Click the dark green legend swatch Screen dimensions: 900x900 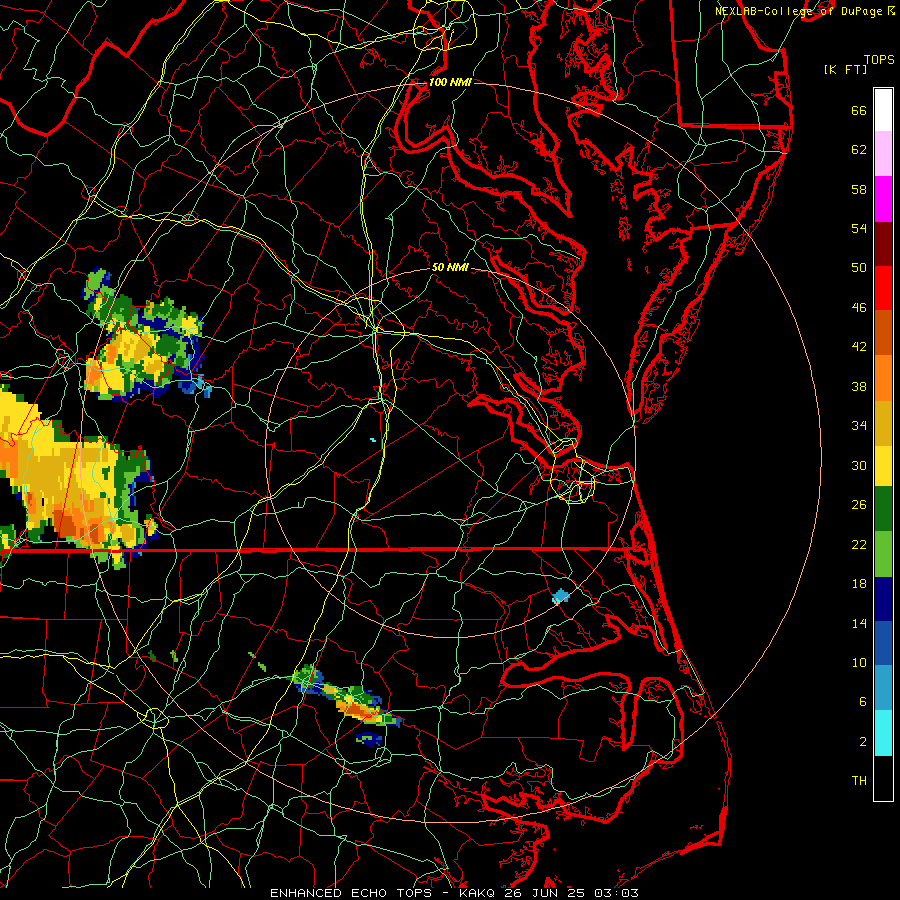pos(883,509)
